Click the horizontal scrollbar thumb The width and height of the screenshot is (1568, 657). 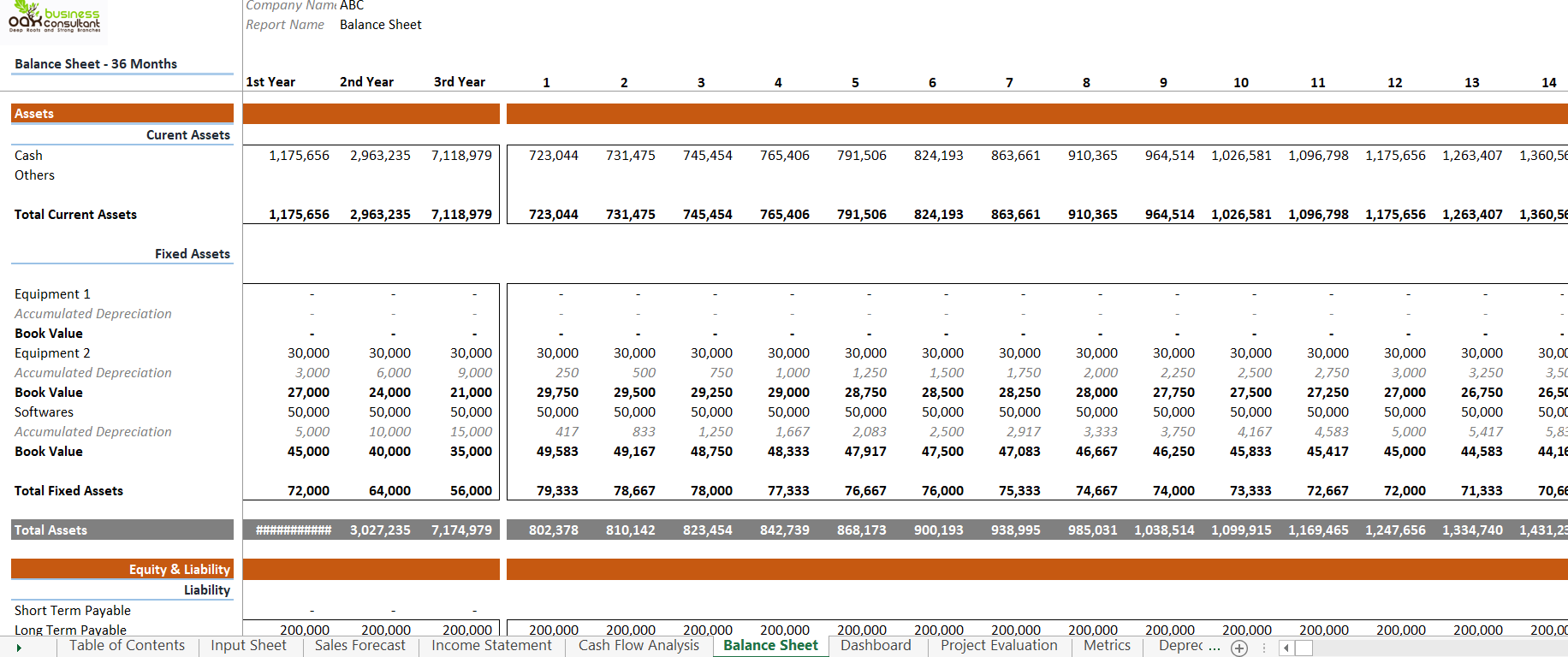(x=1304, y=648)
